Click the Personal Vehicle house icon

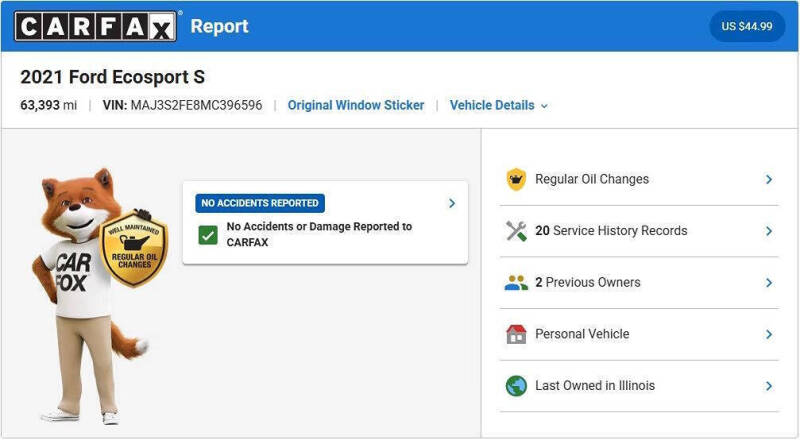[516, 334]
